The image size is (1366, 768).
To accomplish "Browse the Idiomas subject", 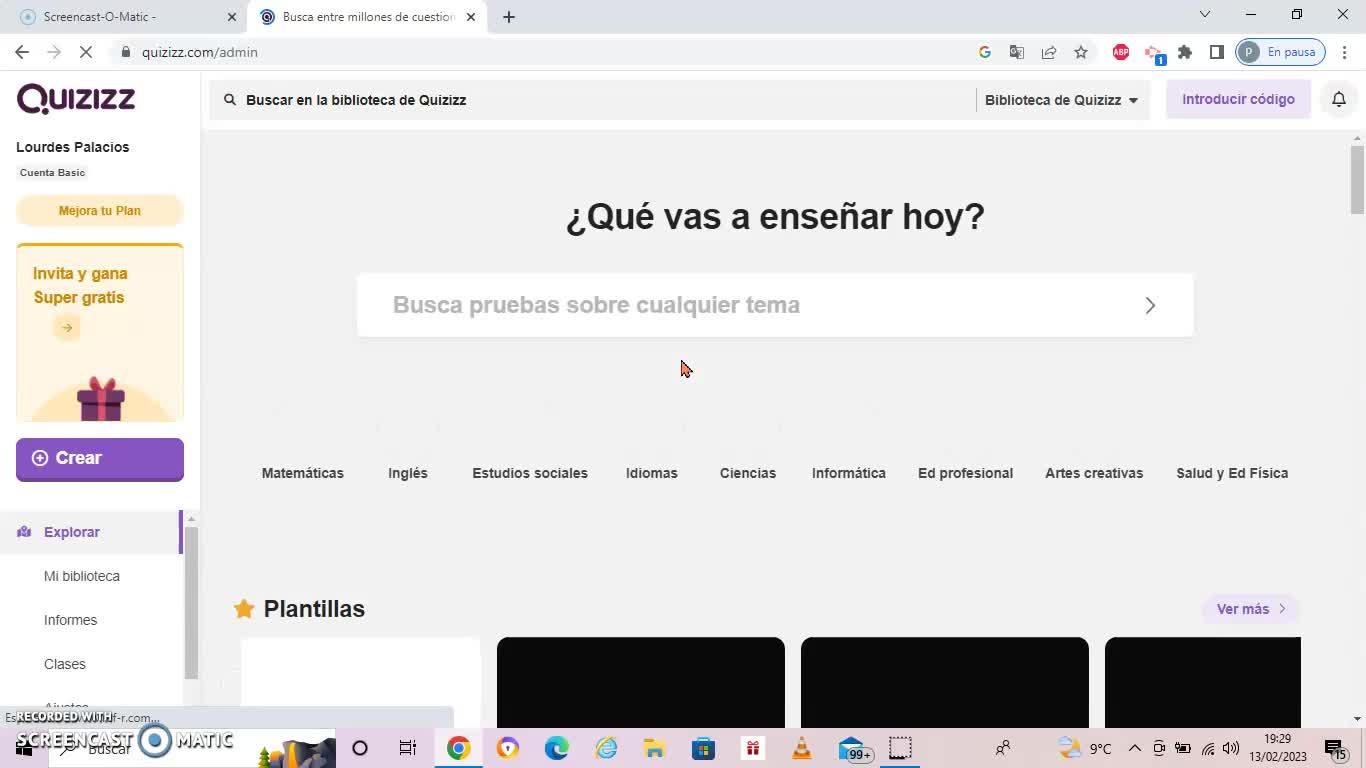I will pos(652,473).
